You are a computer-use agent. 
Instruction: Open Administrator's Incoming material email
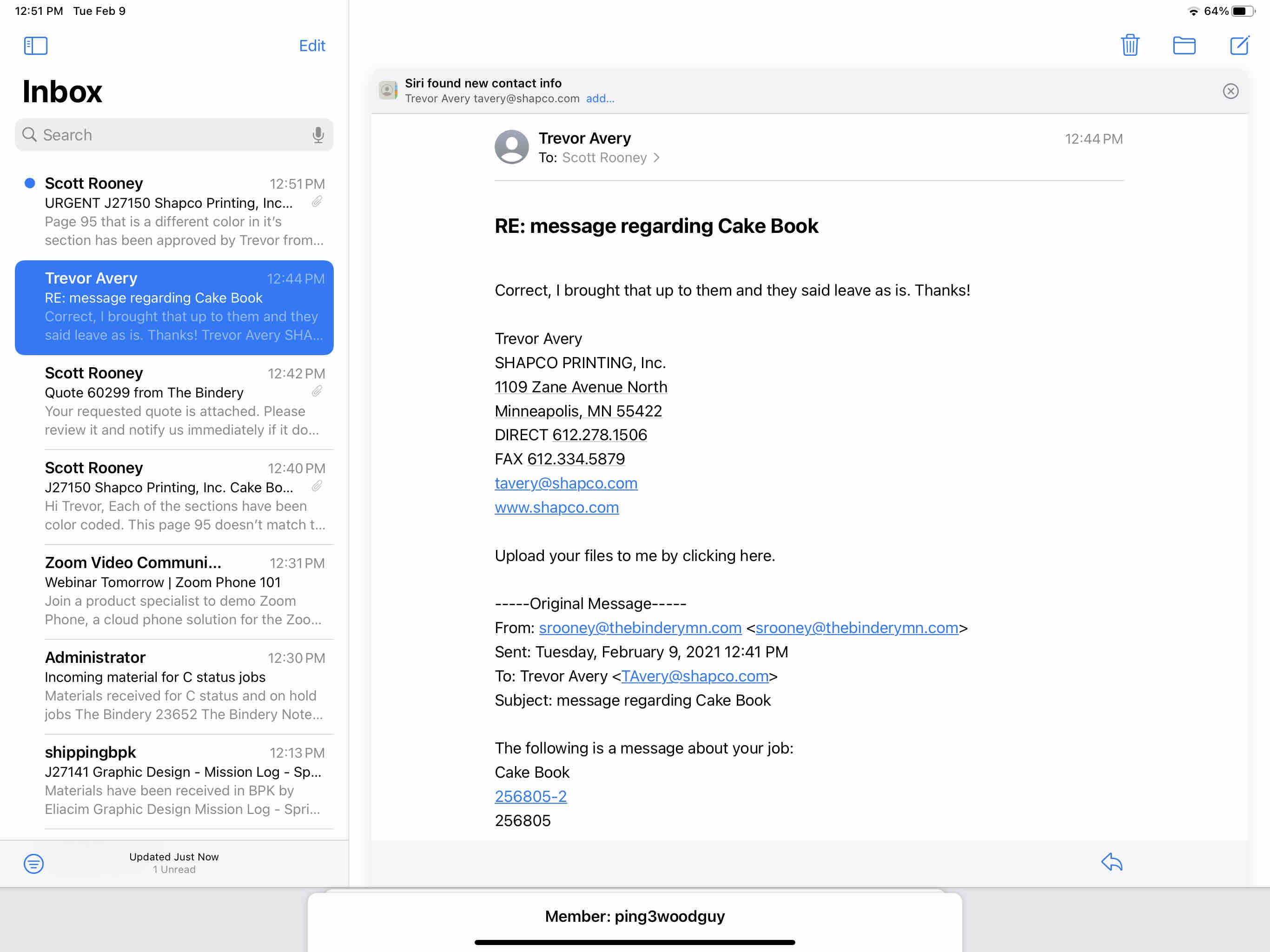pos(184,686)
